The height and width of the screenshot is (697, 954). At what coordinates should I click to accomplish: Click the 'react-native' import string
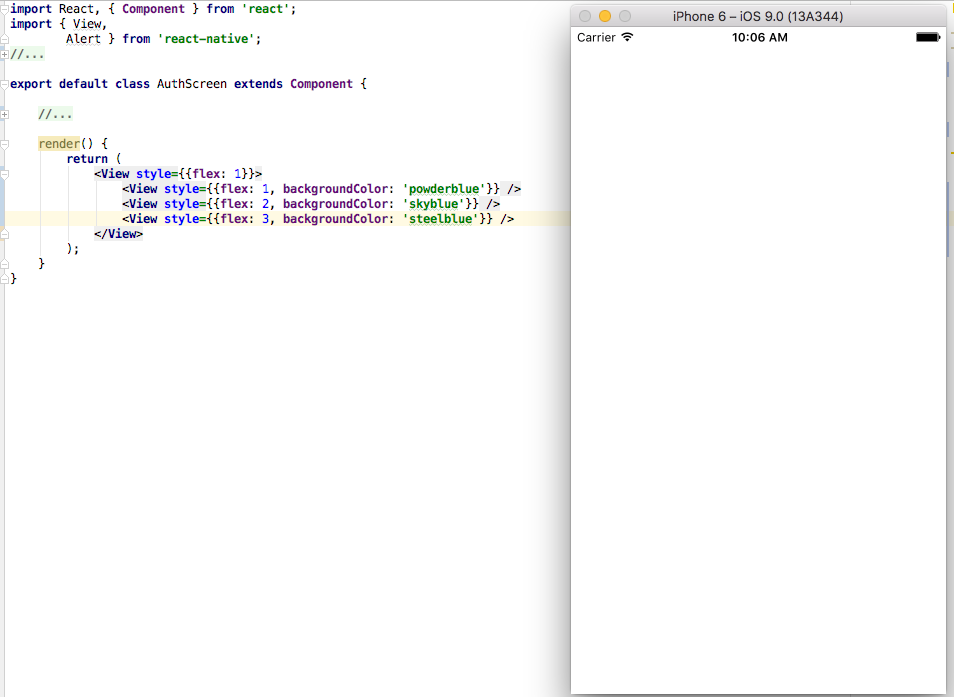pos(206,39)
